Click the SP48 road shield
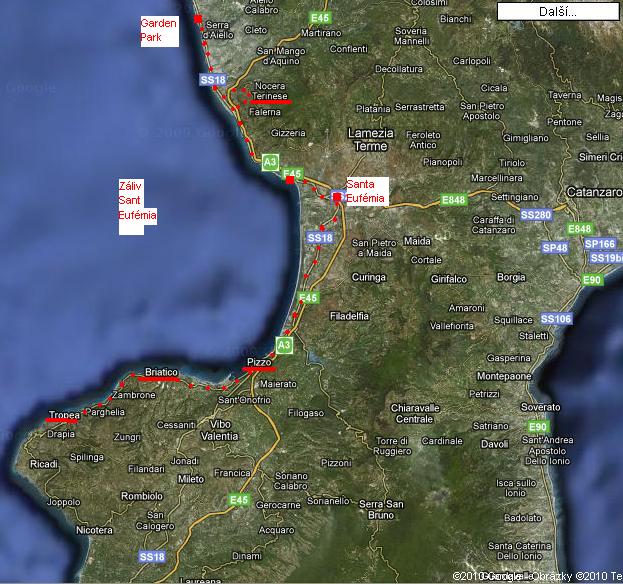 coord(554,247)
